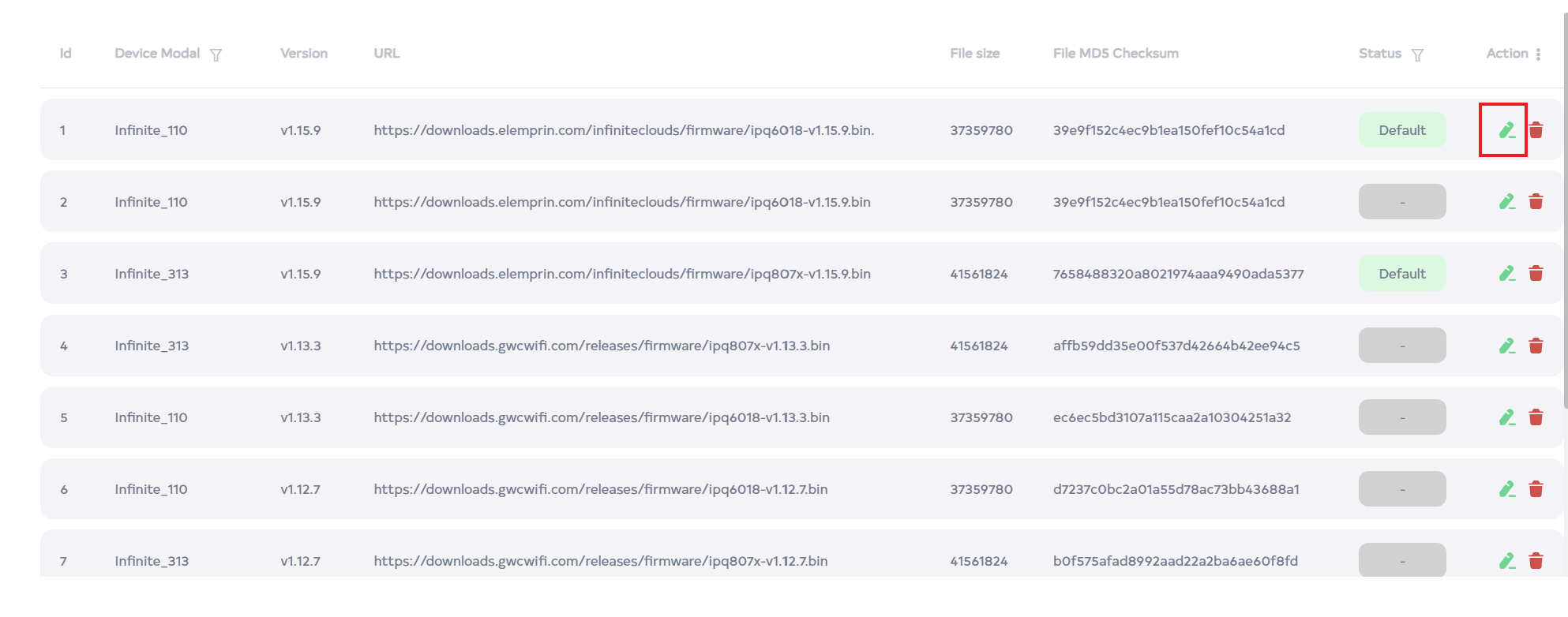Delete firmware row with Id 7
This screenshot has height=617, width=1568.
coord(1536,561)
